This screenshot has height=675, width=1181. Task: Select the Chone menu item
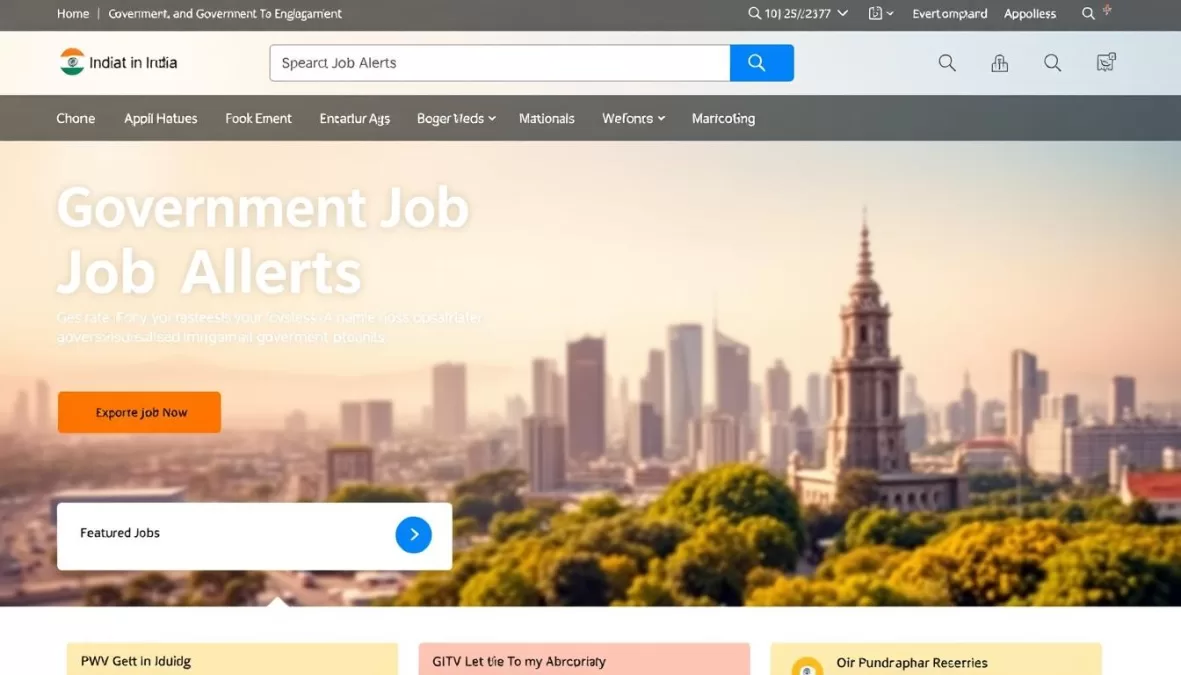75,117
